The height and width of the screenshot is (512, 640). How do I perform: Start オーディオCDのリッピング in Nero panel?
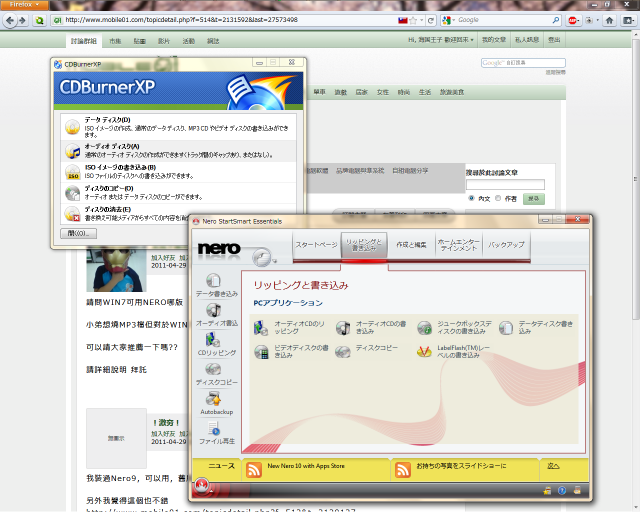(289, 327)
